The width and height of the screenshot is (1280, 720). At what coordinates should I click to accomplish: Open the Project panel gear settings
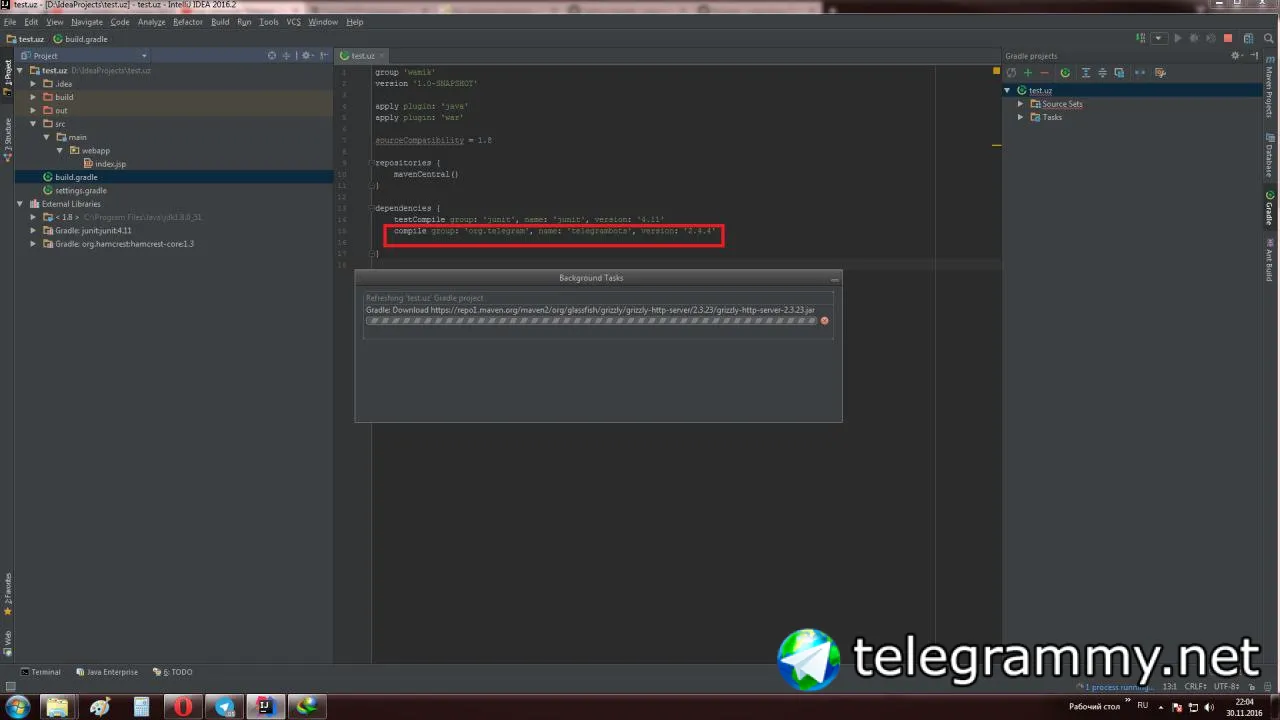(306, 56)
